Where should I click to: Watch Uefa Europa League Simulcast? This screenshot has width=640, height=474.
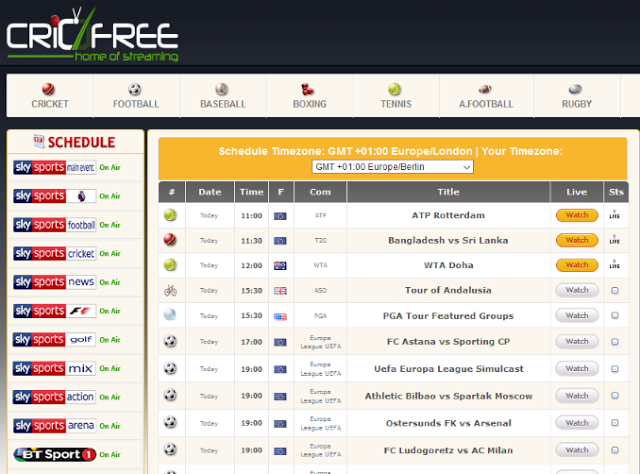point(577,369)
